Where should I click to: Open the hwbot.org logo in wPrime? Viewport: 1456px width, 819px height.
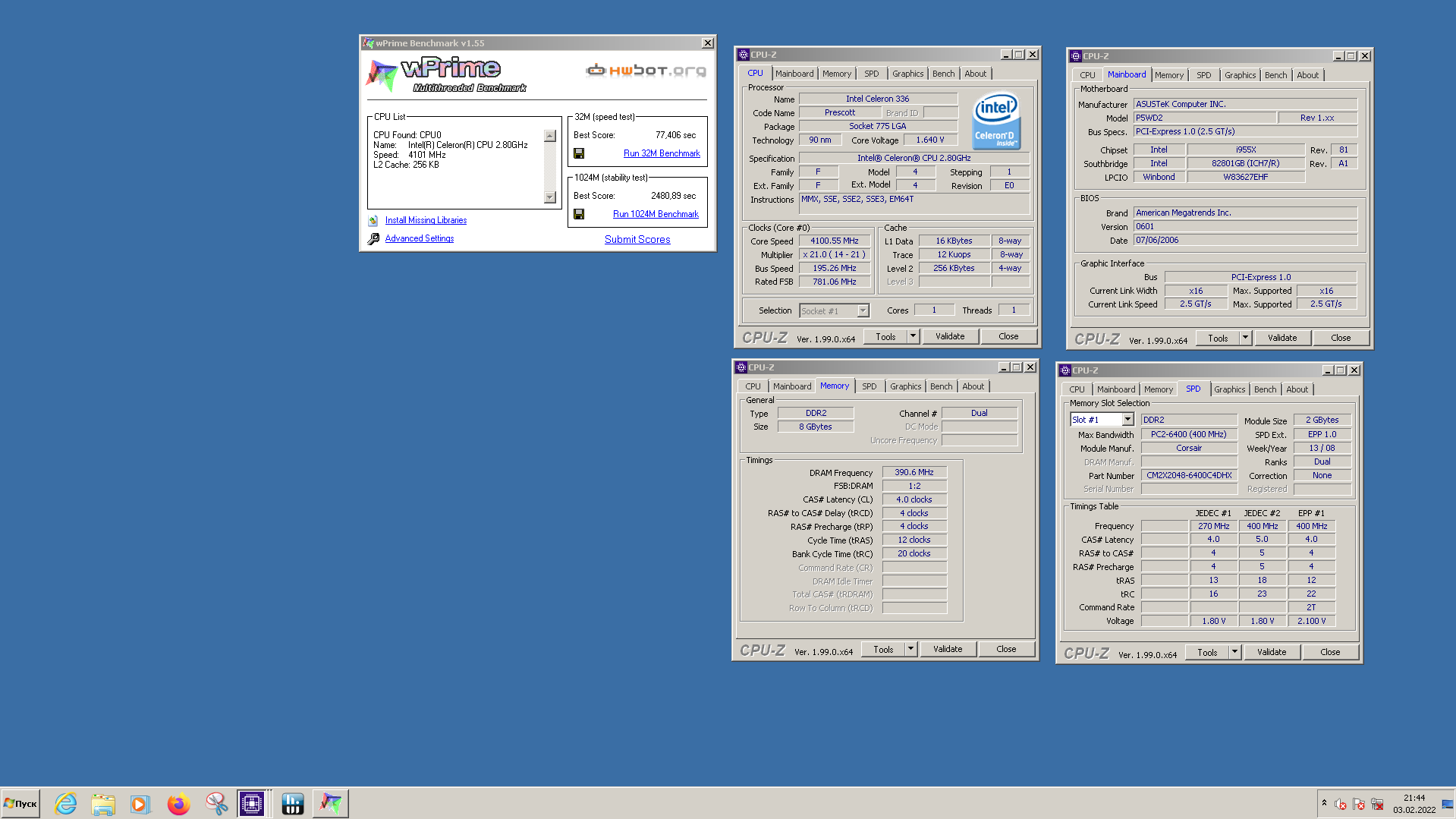click(x=646, y=71)
